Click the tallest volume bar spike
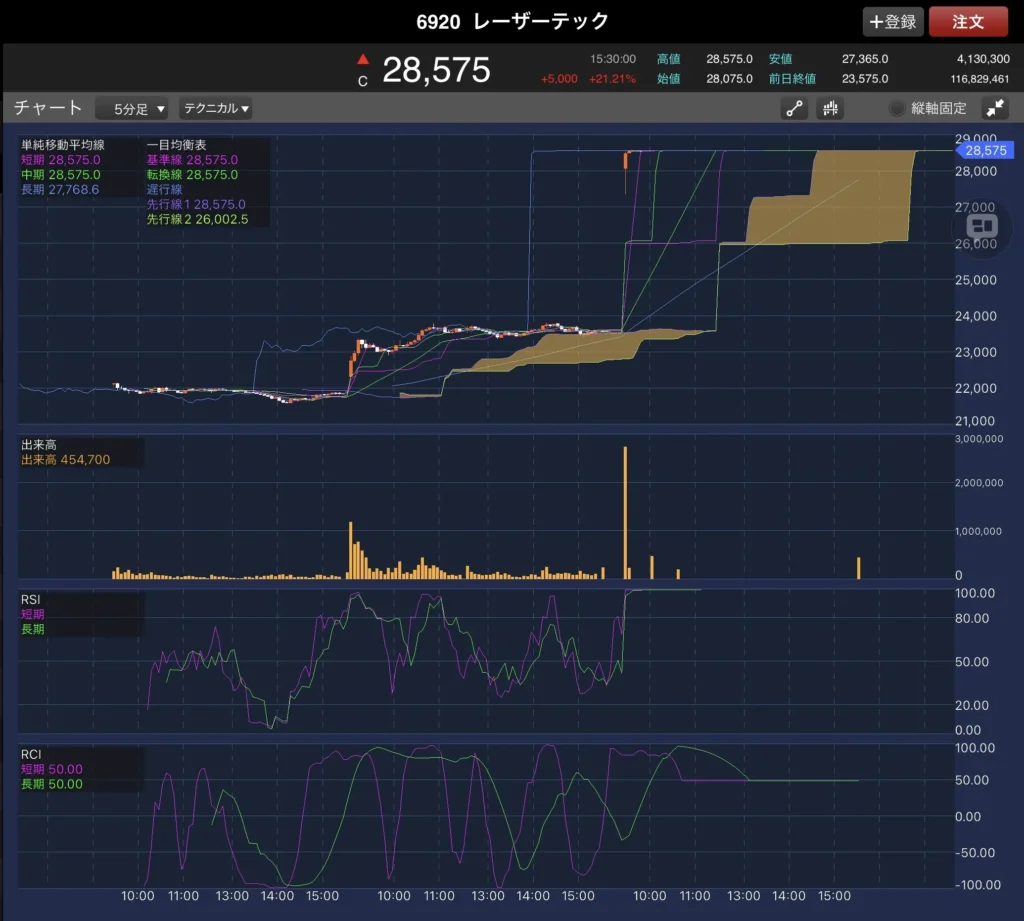This screenshot has width=1024, height=921. click(x=625, y=512)
